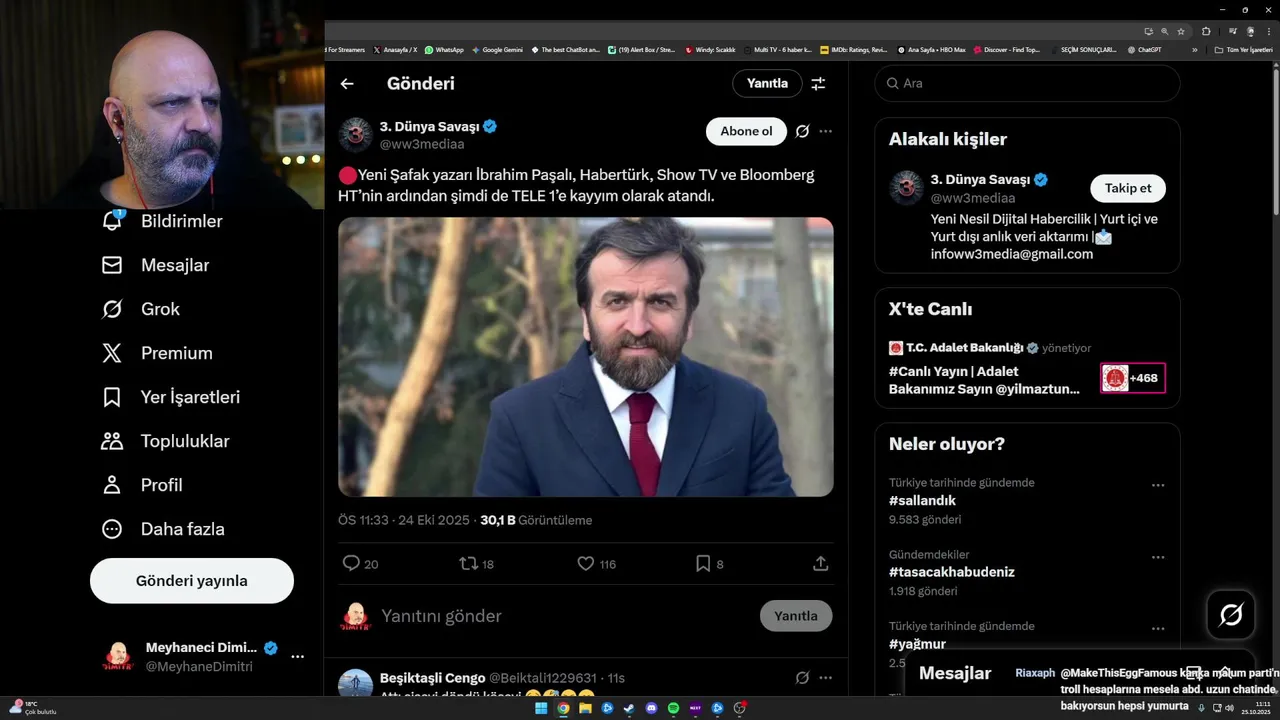Open Steam from the taskbar

coord(629,708)
